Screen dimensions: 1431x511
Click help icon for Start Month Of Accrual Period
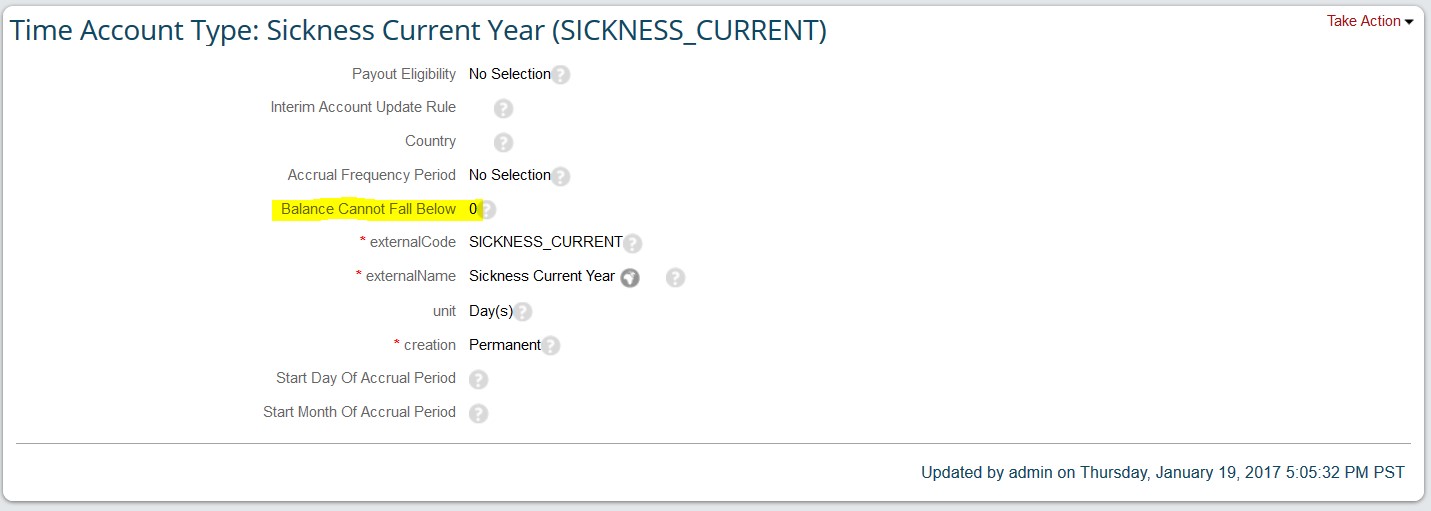(x=479, y=414)
